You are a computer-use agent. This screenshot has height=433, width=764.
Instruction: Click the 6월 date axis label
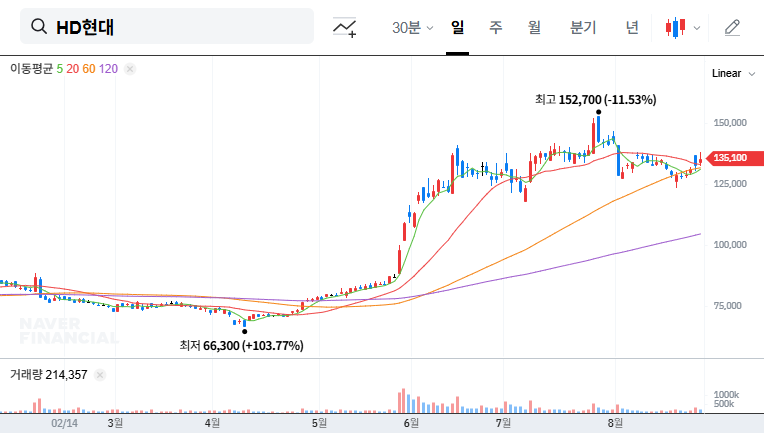click(x=411, y=423)
